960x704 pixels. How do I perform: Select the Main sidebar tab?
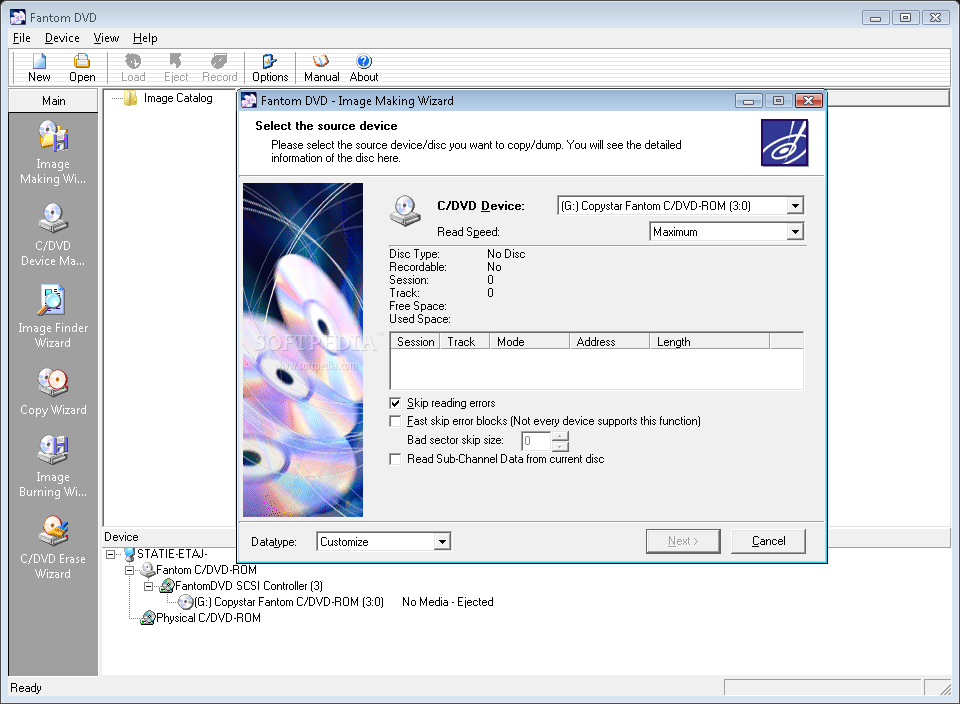[x=53, y=100]
